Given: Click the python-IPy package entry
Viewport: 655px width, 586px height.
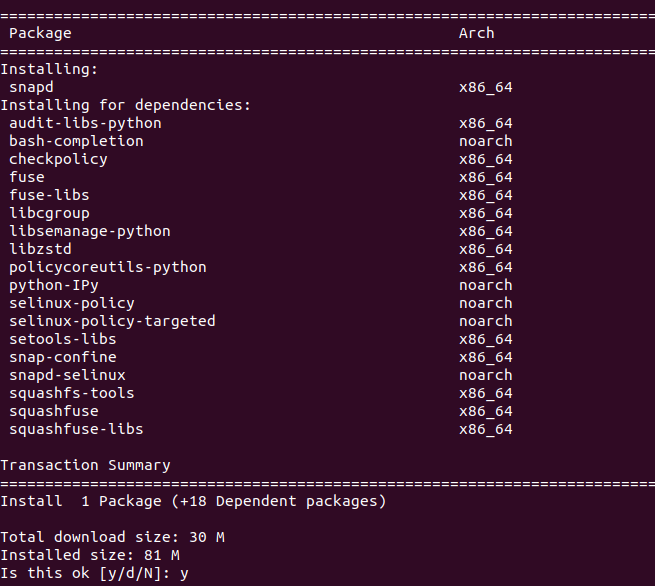Looking at the screenshot, I should [x=54, y=285].
